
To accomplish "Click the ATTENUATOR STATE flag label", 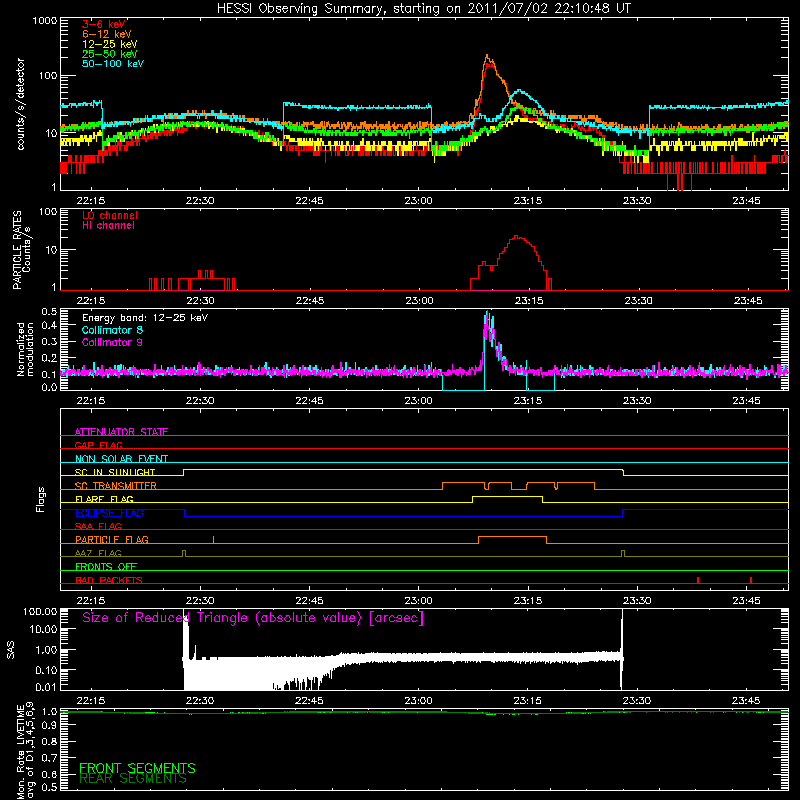I will 121,432.
